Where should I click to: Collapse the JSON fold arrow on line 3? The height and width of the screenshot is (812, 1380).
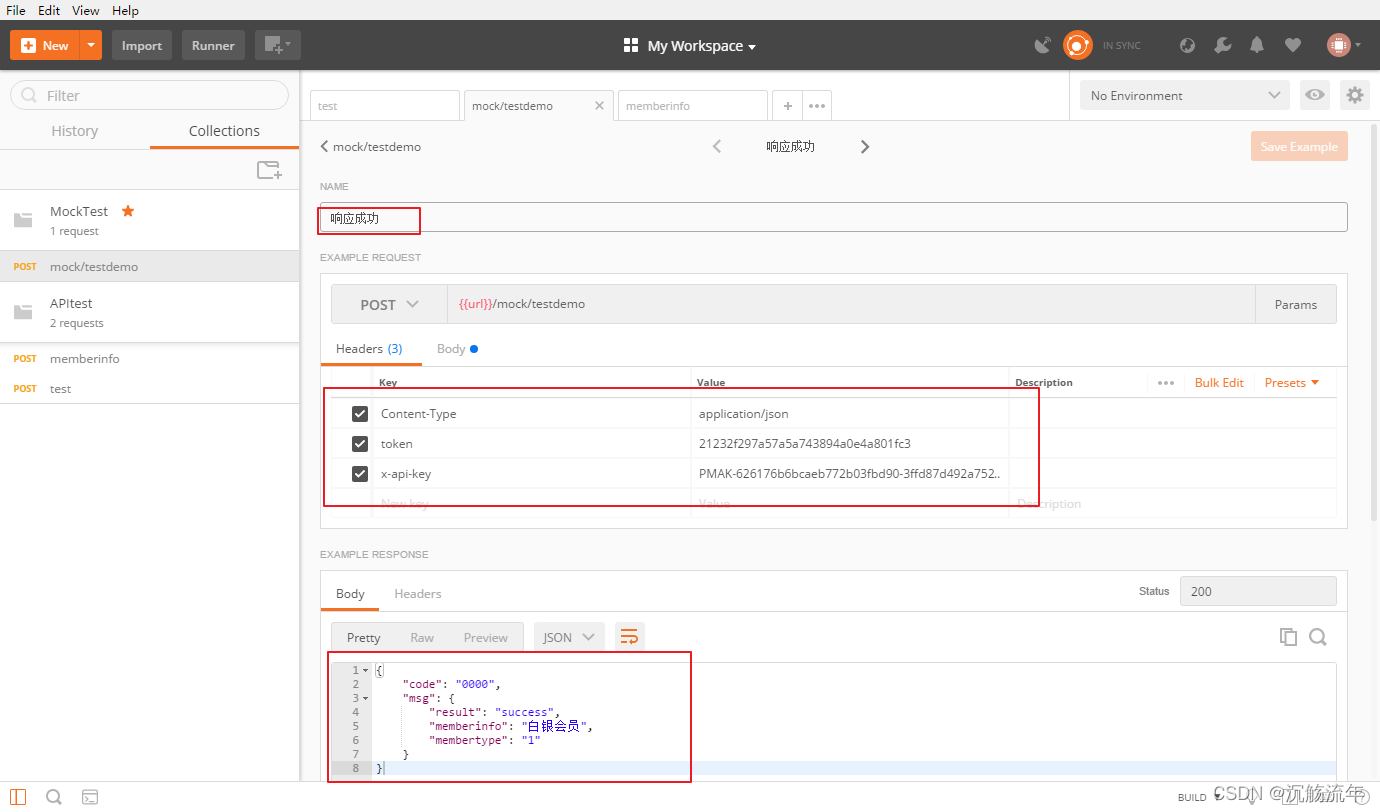coord(365,698)
